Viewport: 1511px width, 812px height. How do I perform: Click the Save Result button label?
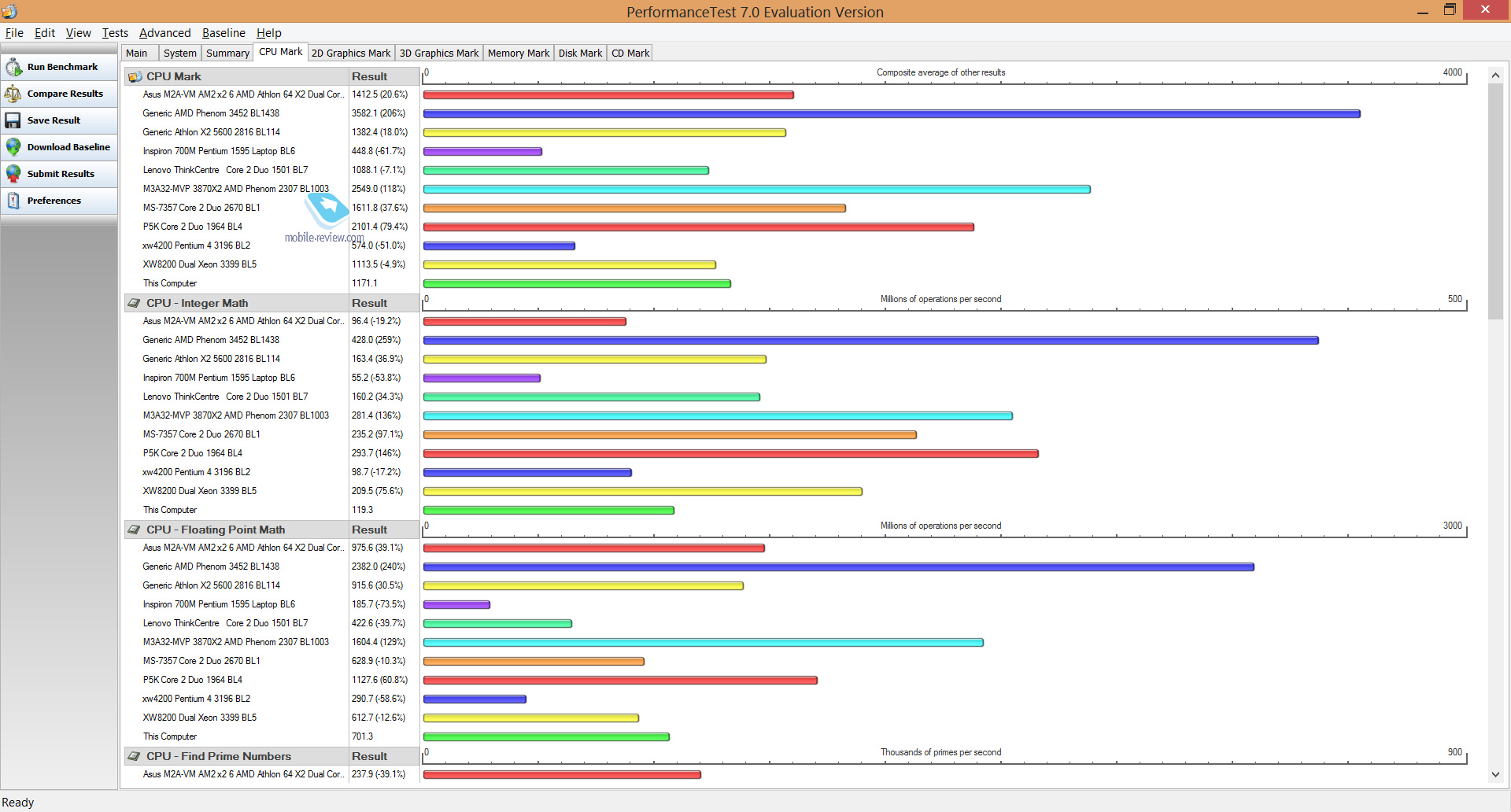(54, 120)
